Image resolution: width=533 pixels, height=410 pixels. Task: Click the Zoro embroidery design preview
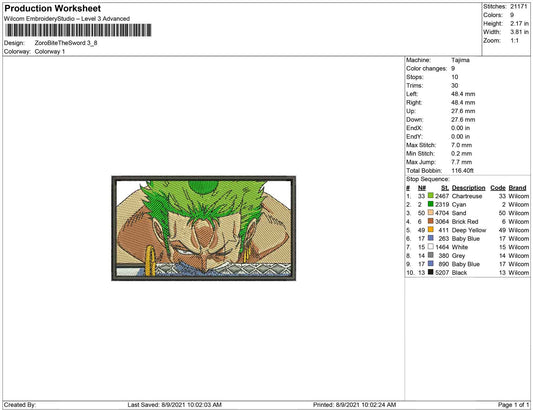tap(204, 228)
